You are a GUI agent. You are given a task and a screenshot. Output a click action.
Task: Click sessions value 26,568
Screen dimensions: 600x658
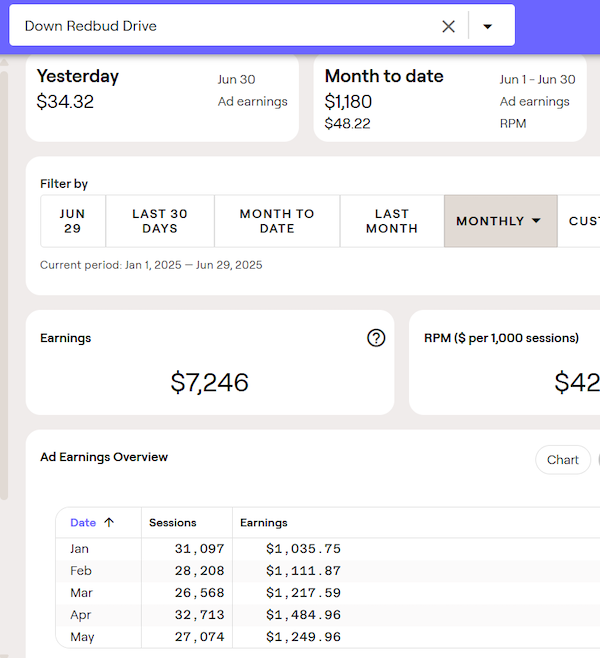[x=199, y=593]
